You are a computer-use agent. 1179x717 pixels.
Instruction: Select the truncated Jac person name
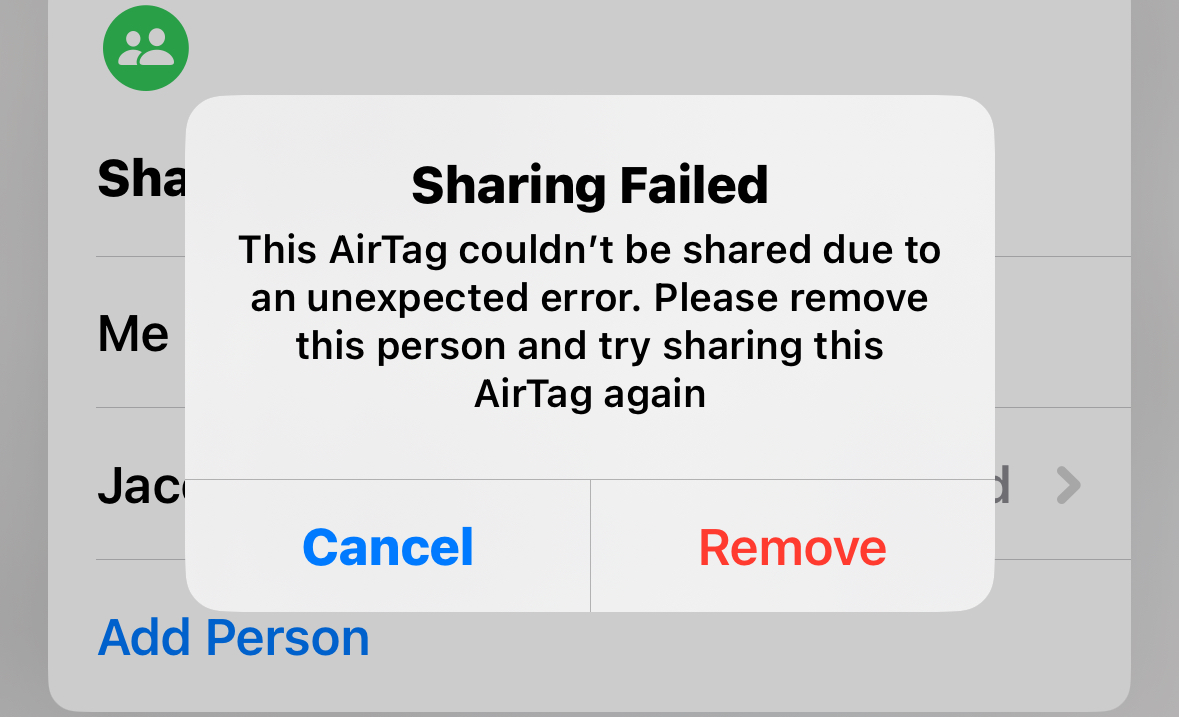coord(141,486)
